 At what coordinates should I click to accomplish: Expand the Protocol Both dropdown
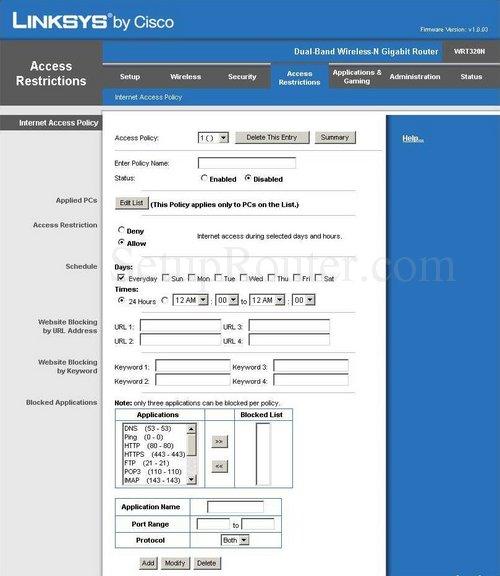(235, 540)
